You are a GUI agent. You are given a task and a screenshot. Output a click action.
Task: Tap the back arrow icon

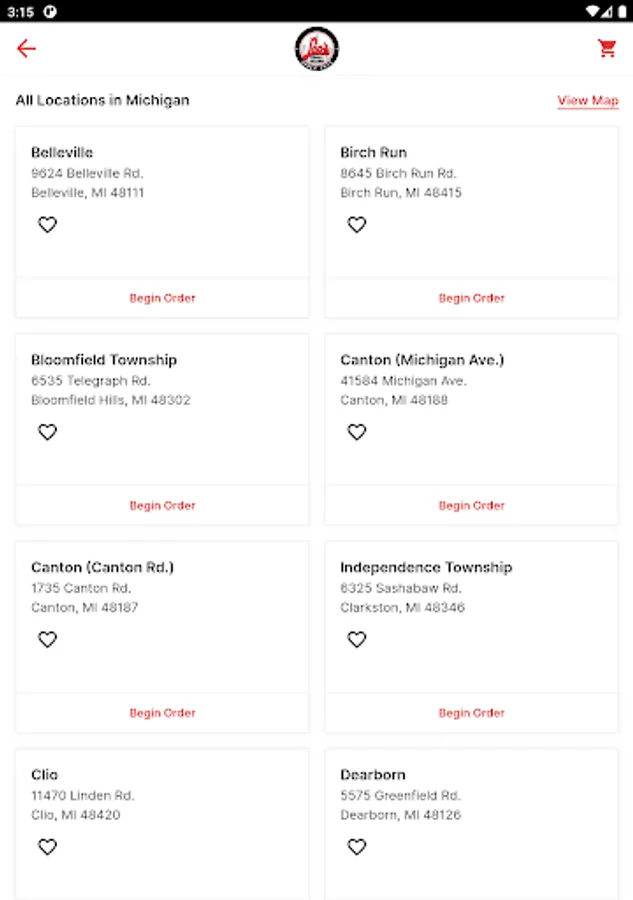[26, 48]
